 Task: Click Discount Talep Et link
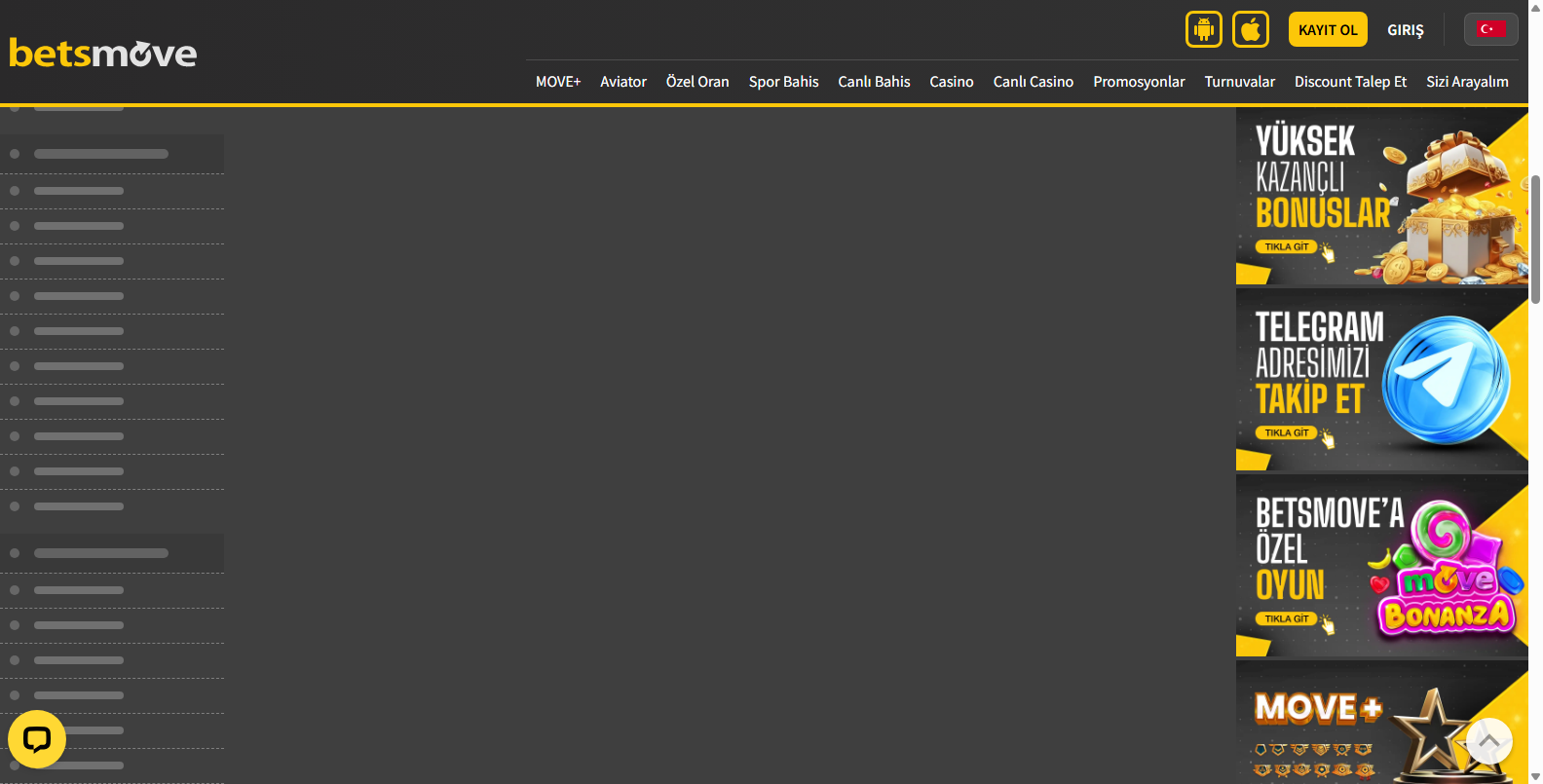click(x=1351, y=82)
